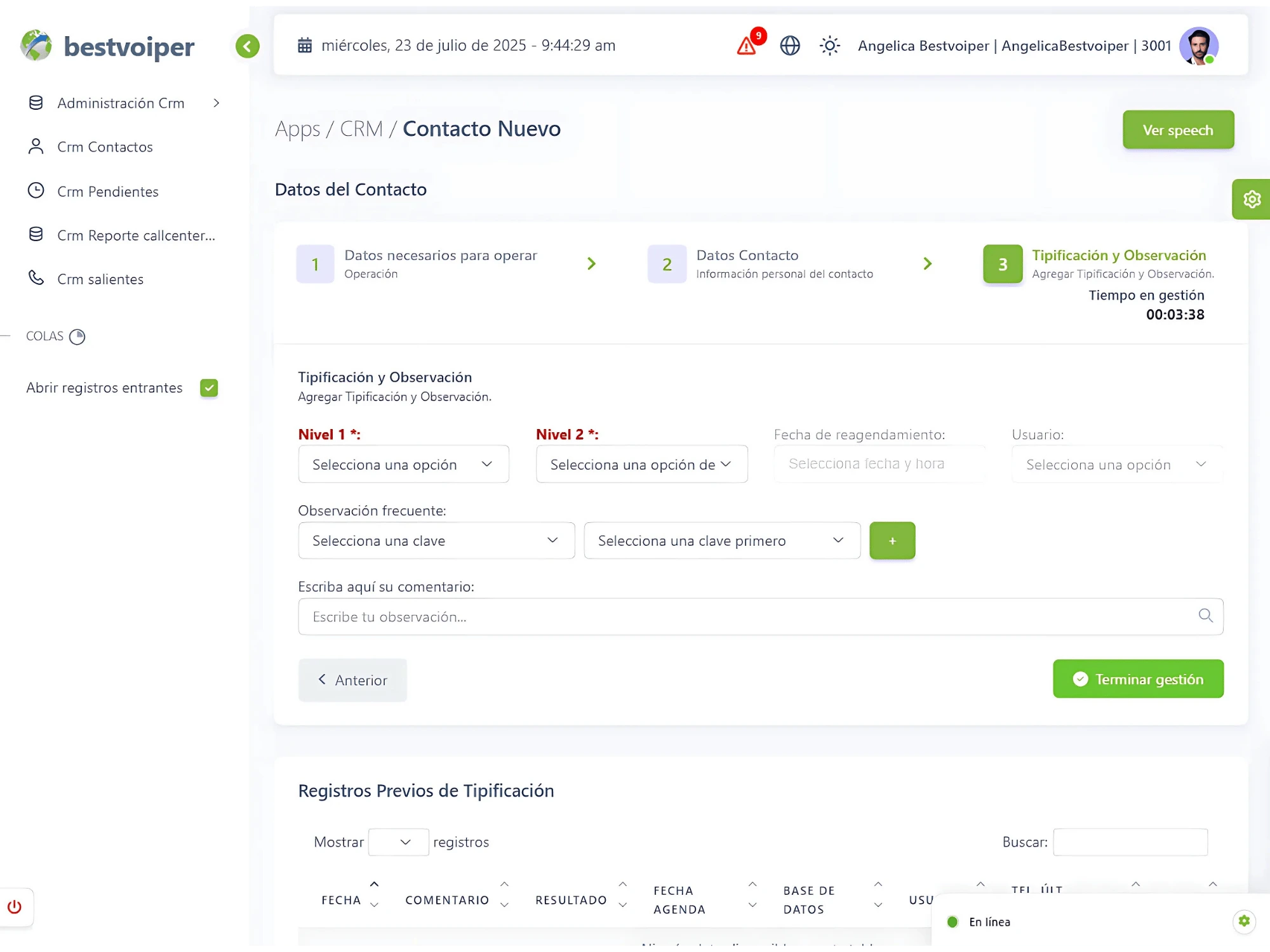Click the Ver speech button
The width and height of the screenshot is (1270, 952).
tap(1178, 130)
